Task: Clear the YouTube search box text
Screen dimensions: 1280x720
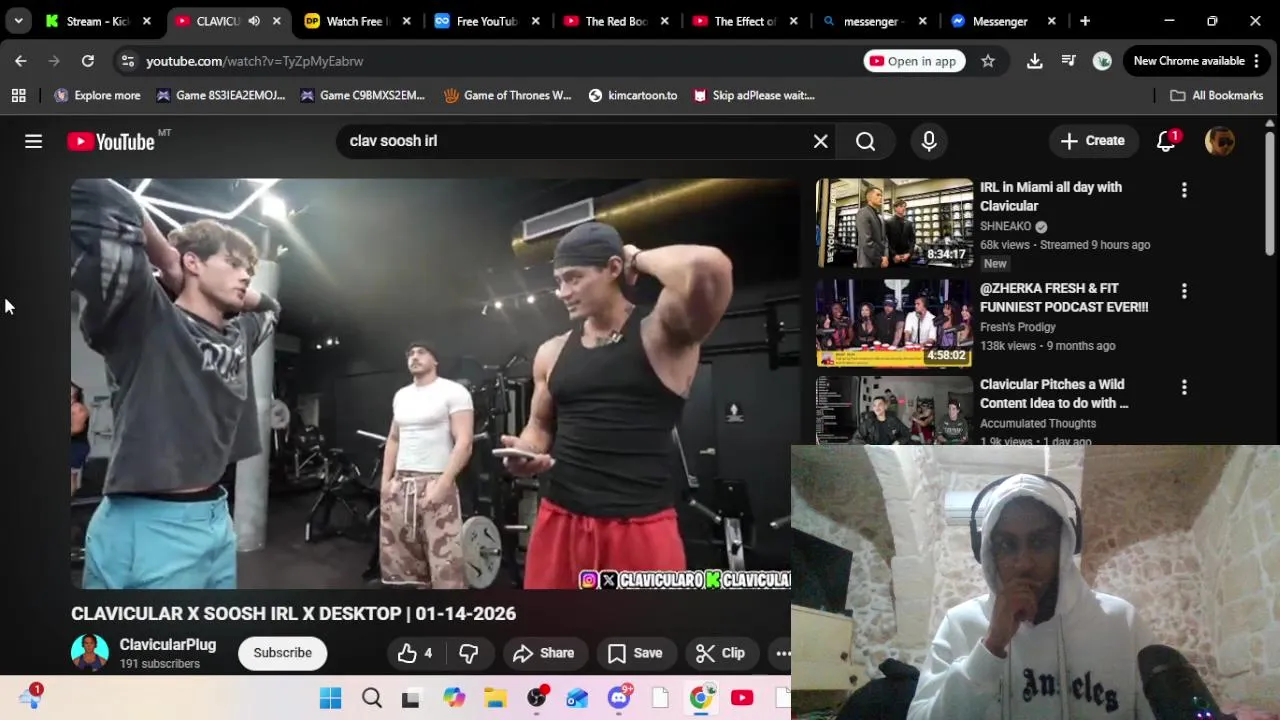Action: tap(820, 141)
